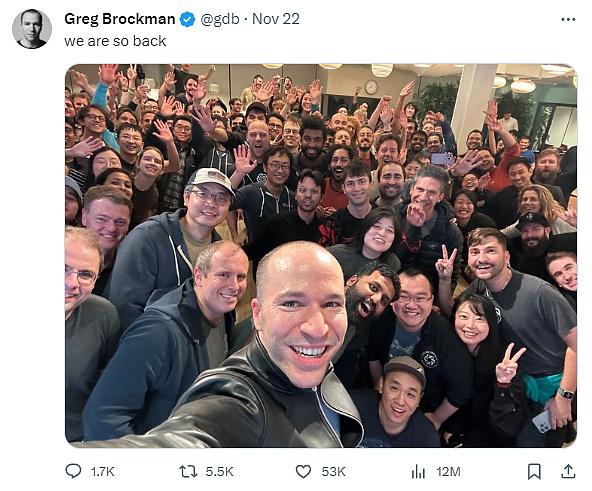The width and height of the screenshot is (592, 491).
Task: Click the repost arrows icon
Action: point(188,471)
